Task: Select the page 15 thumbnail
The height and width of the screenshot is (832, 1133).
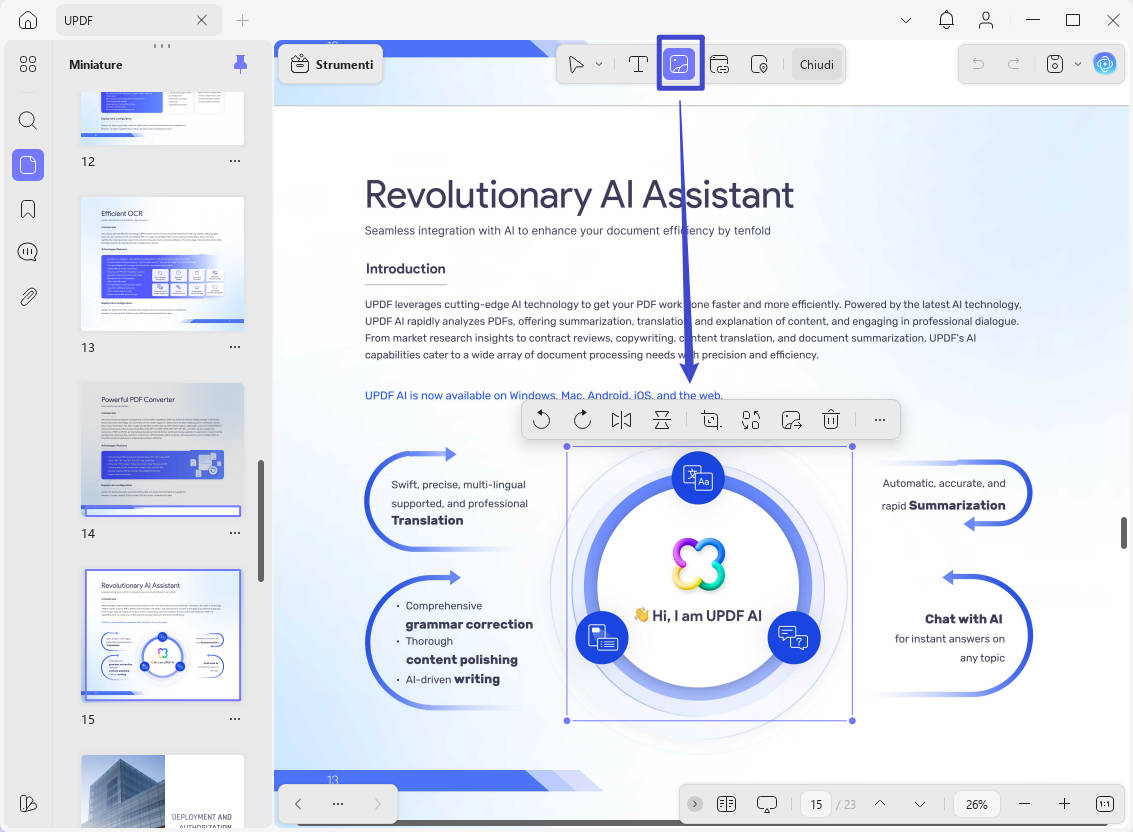Action: tap(163, 635)
